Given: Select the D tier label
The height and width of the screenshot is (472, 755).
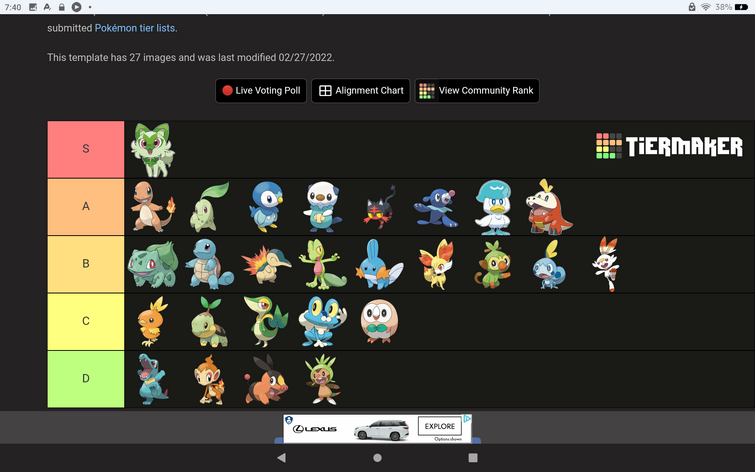Looking at the screenshot, I should 86,379.
